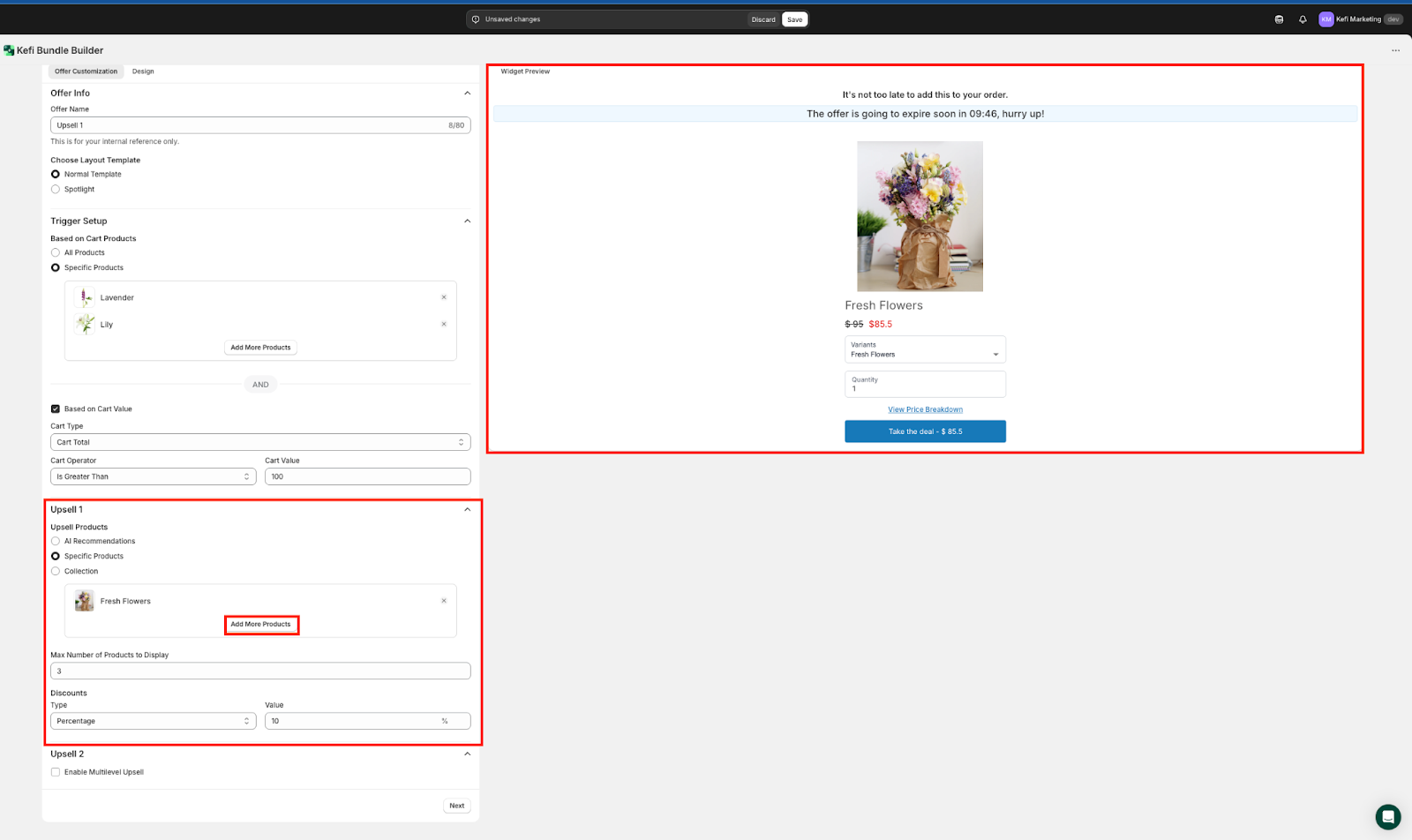Open the chat support bubble
This screenshot has height=840, width=1412.
tap(1387, 816)
